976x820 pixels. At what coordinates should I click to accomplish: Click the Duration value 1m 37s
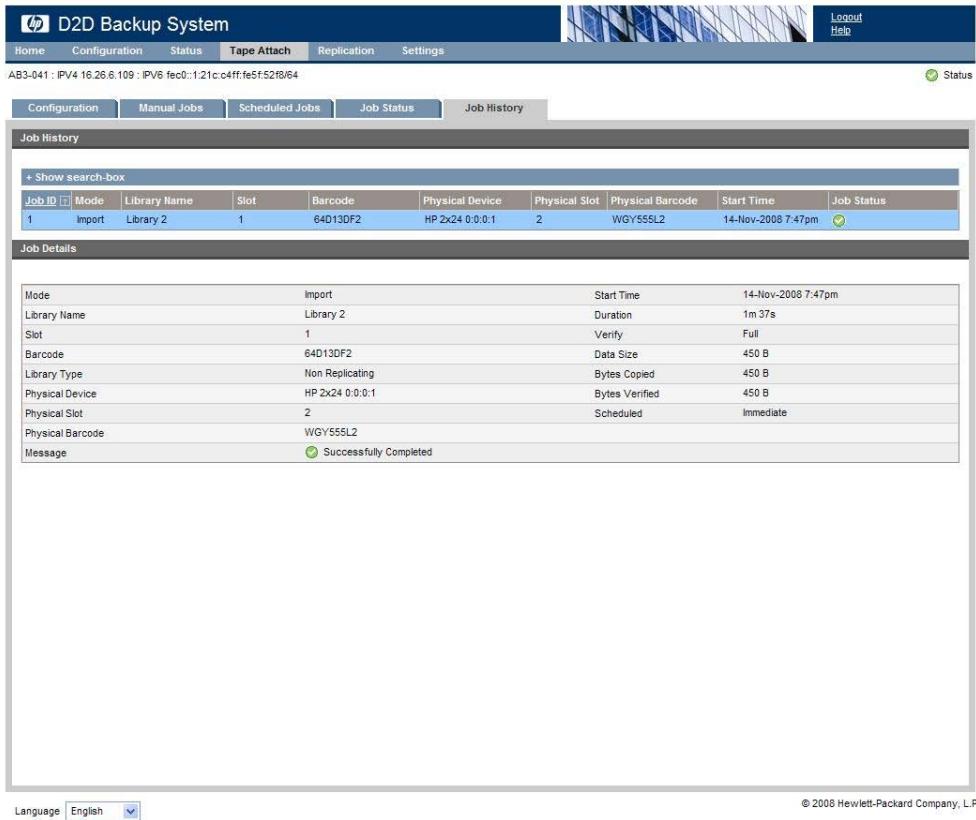[759, 314]
